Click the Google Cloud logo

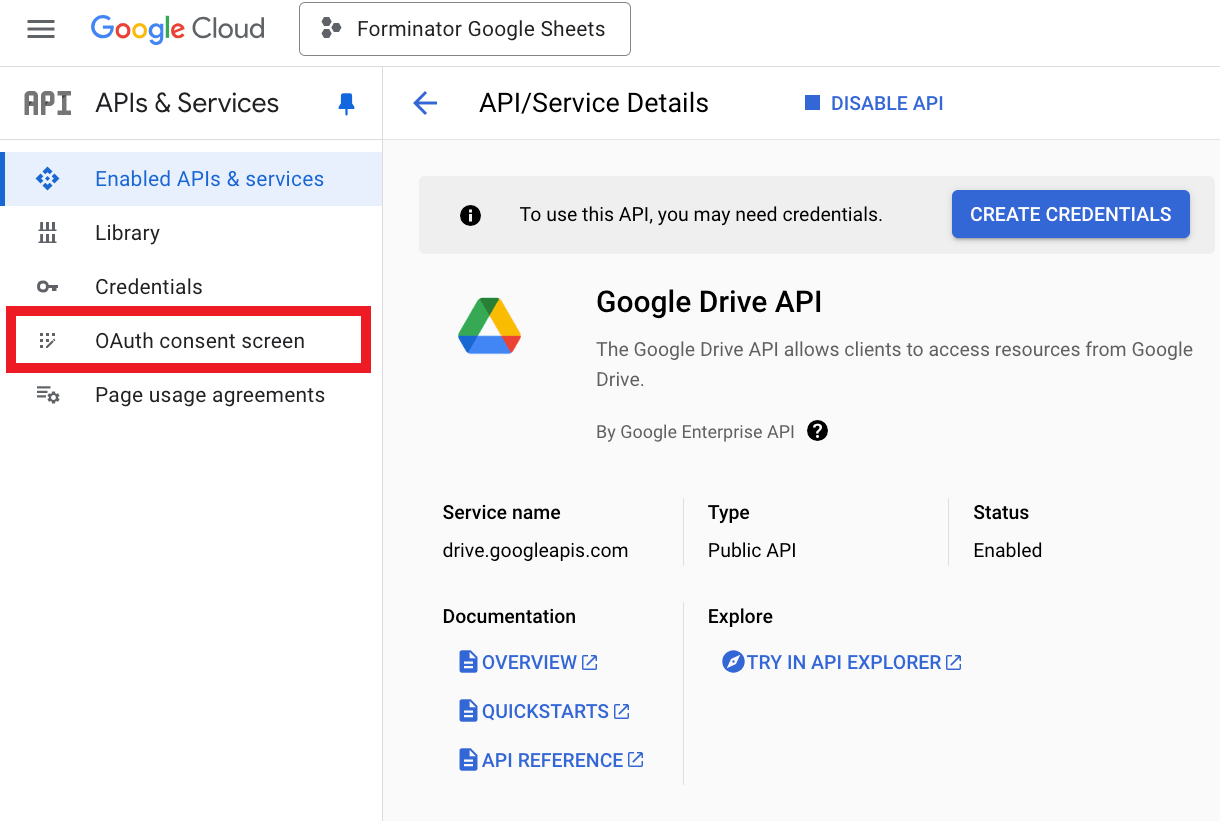[178, 29]
